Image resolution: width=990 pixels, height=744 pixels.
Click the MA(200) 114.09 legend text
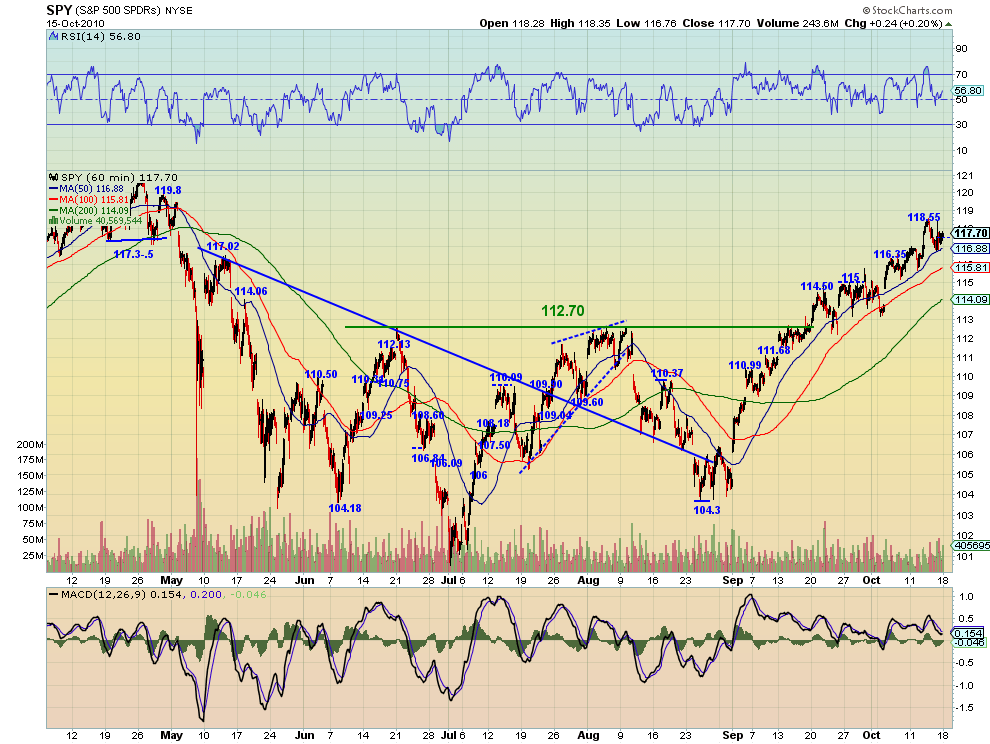(x=94, y=210)
